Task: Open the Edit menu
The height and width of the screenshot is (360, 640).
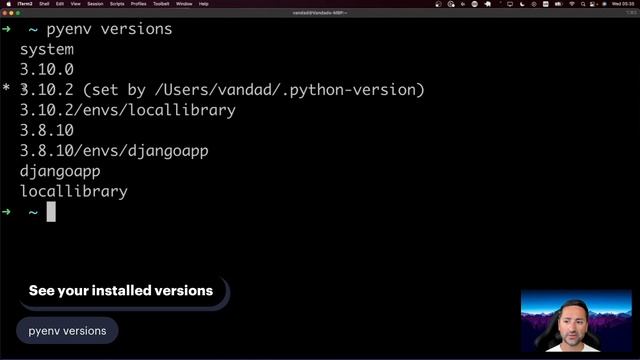Action: click(x=60, y=4)
